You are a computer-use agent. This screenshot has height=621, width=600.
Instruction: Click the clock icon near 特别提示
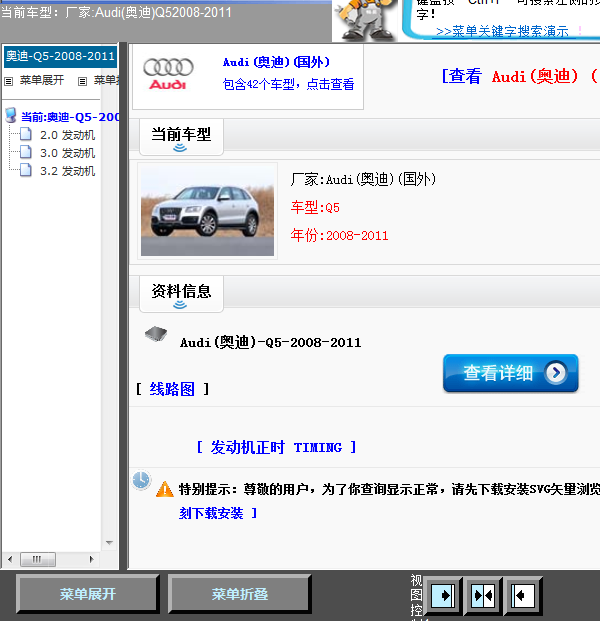tap(141, 480)
